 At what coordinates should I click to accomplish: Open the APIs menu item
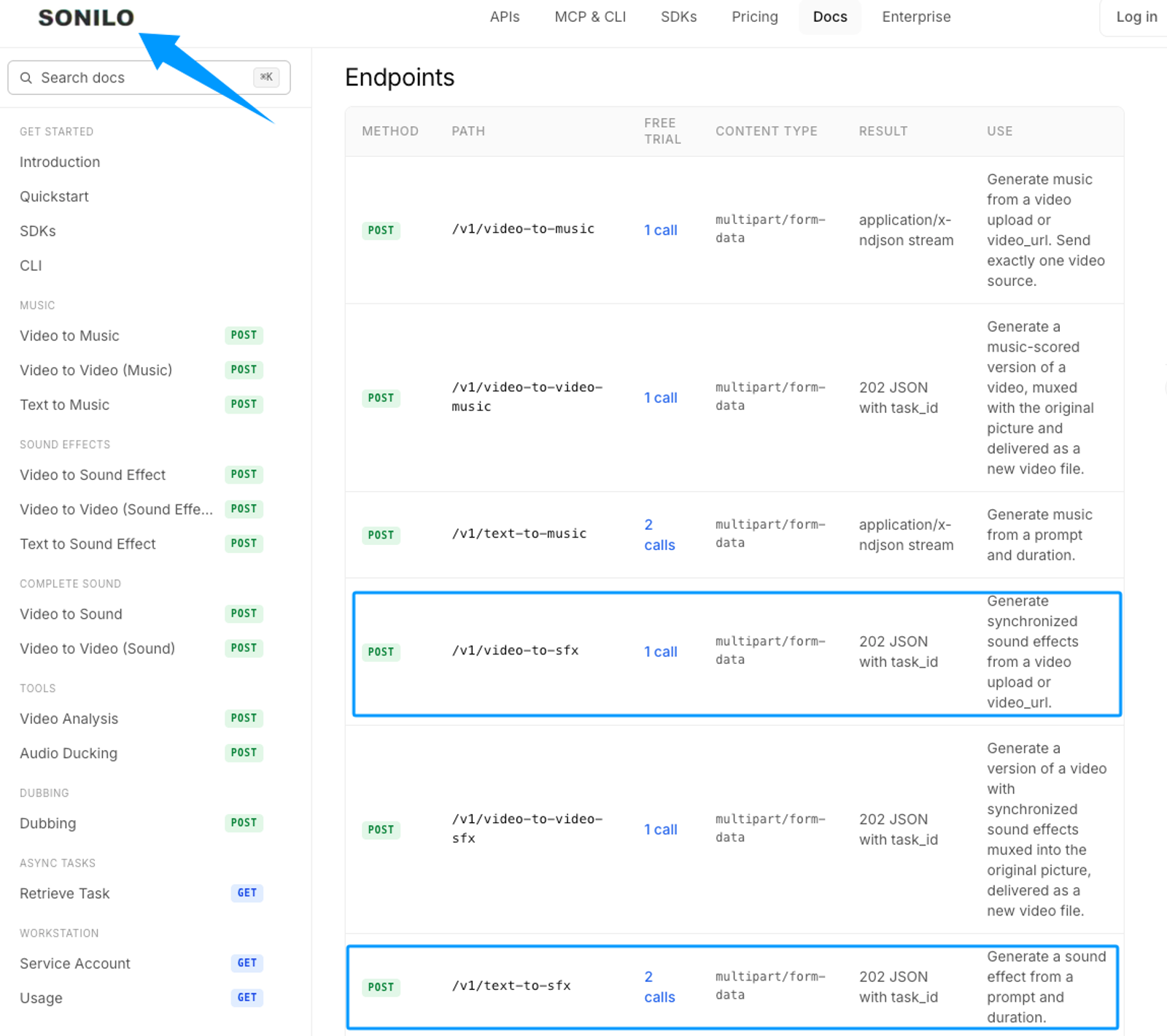(x=505, y=17)
